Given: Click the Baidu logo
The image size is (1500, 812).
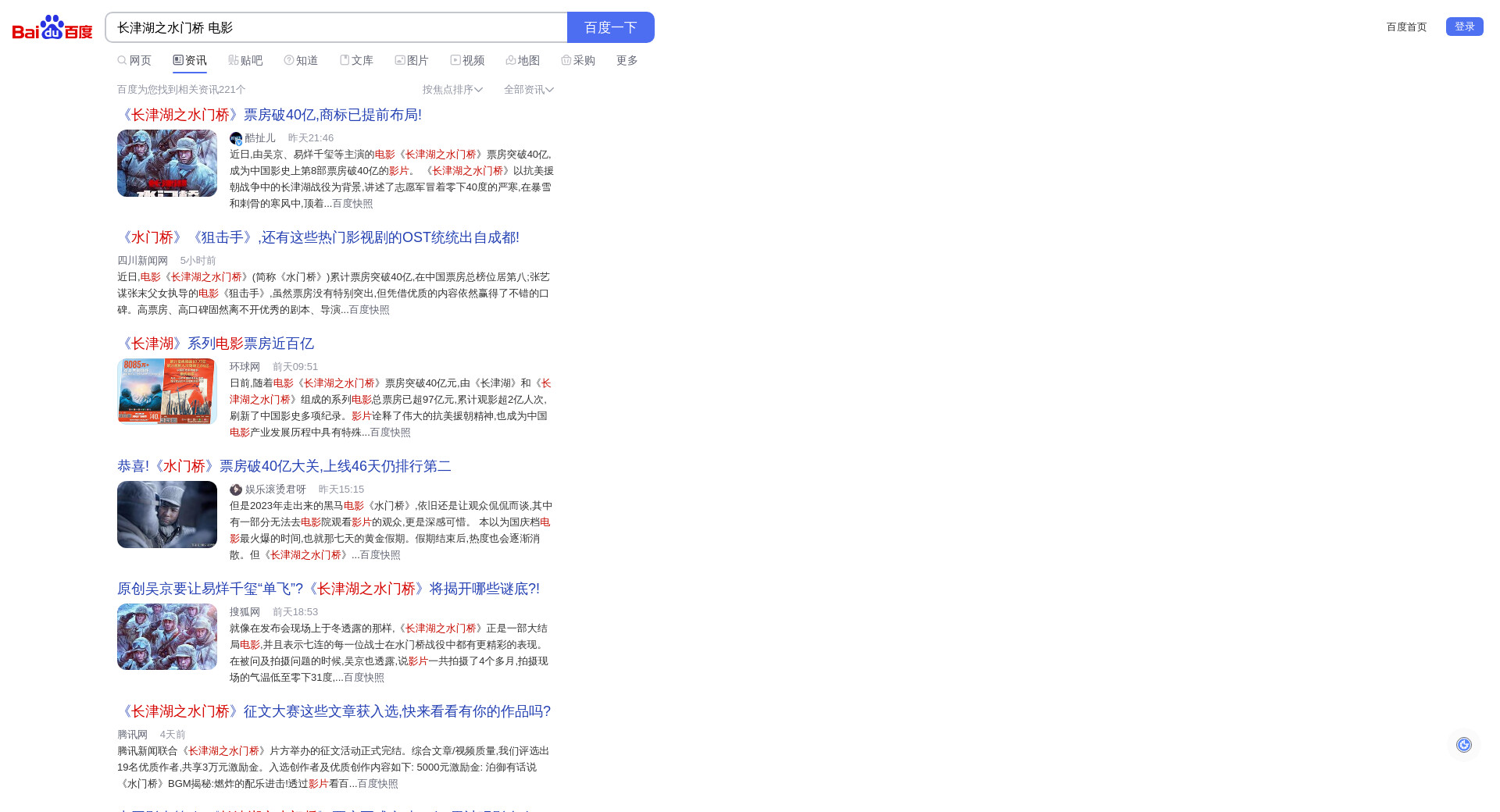Looking at the screenshot, I should 52,27.
